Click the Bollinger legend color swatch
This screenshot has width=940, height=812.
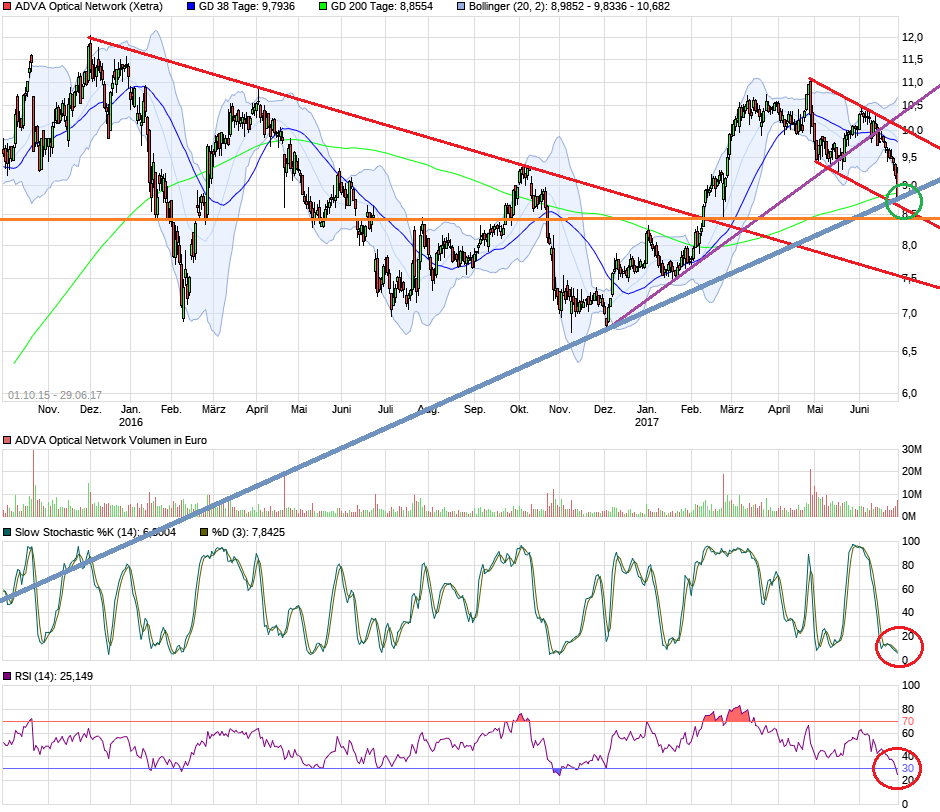pos(461,7)
